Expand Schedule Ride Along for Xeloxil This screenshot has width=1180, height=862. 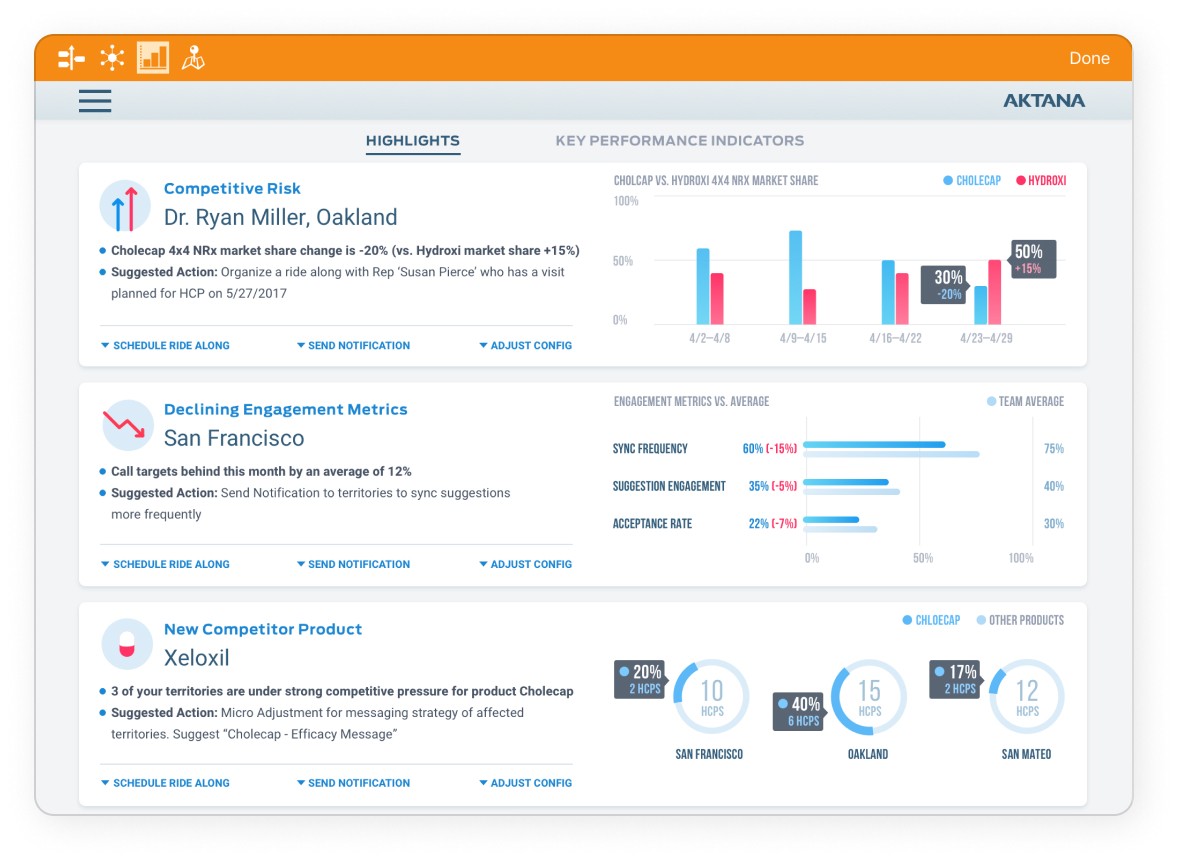(x=166, y=783)
